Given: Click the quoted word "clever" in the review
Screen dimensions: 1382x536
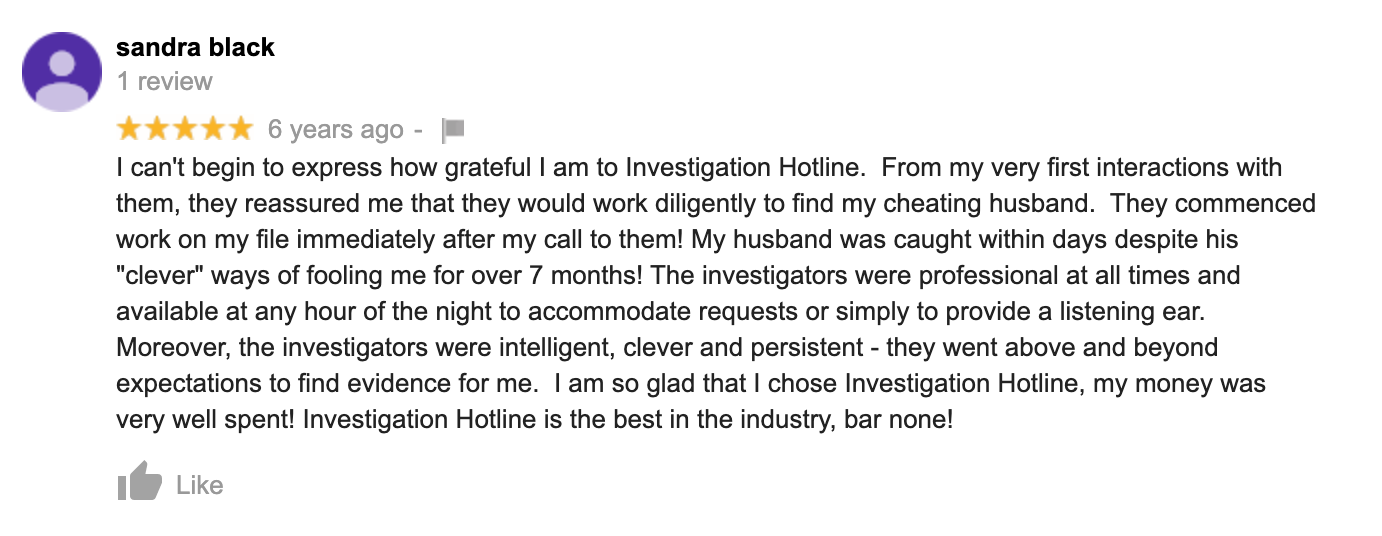Looking at the screenshot, I should [x=161, y=275].
